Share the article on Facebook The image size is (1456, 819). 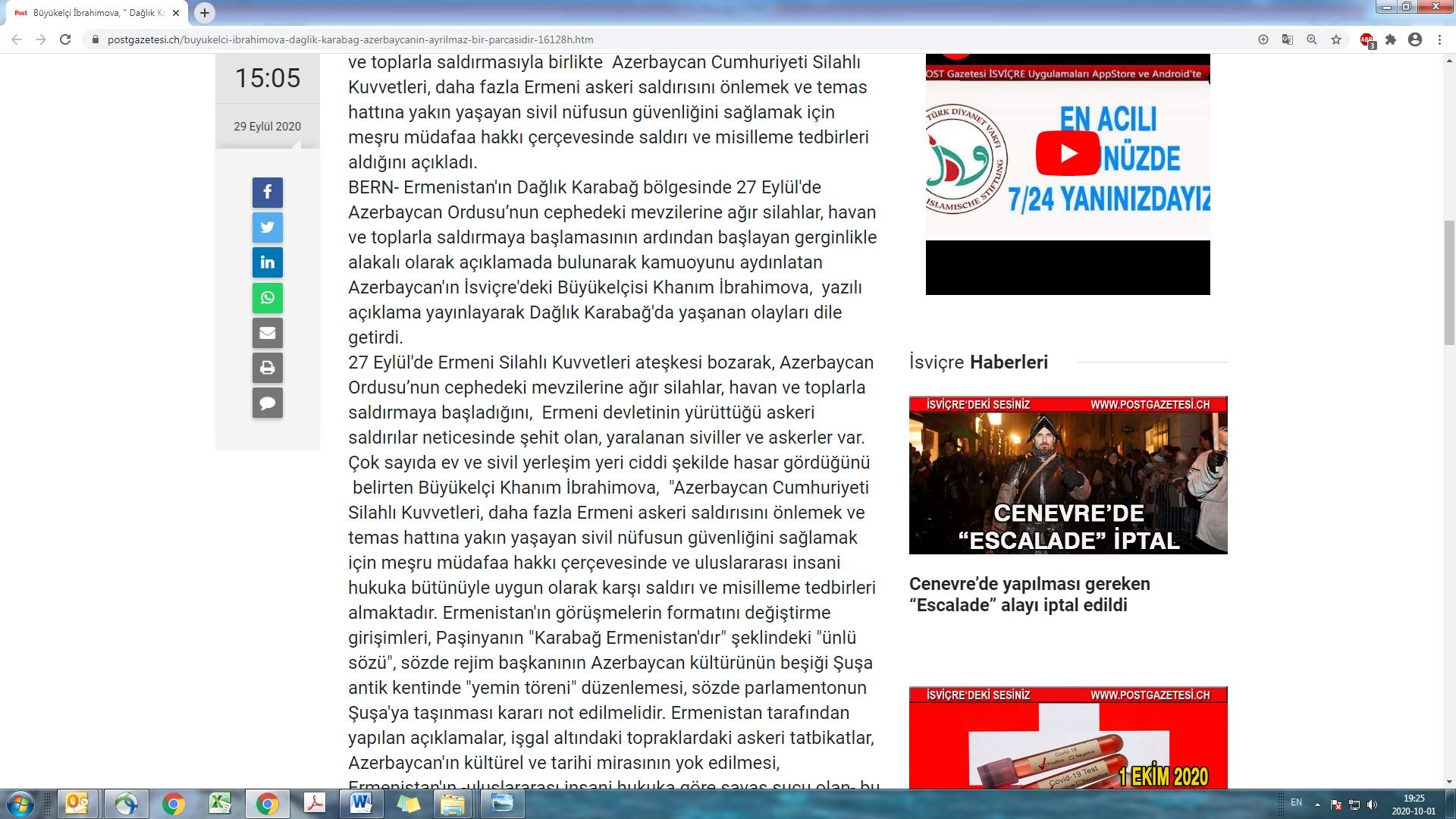pyautogui.click(x=267, y=193)
